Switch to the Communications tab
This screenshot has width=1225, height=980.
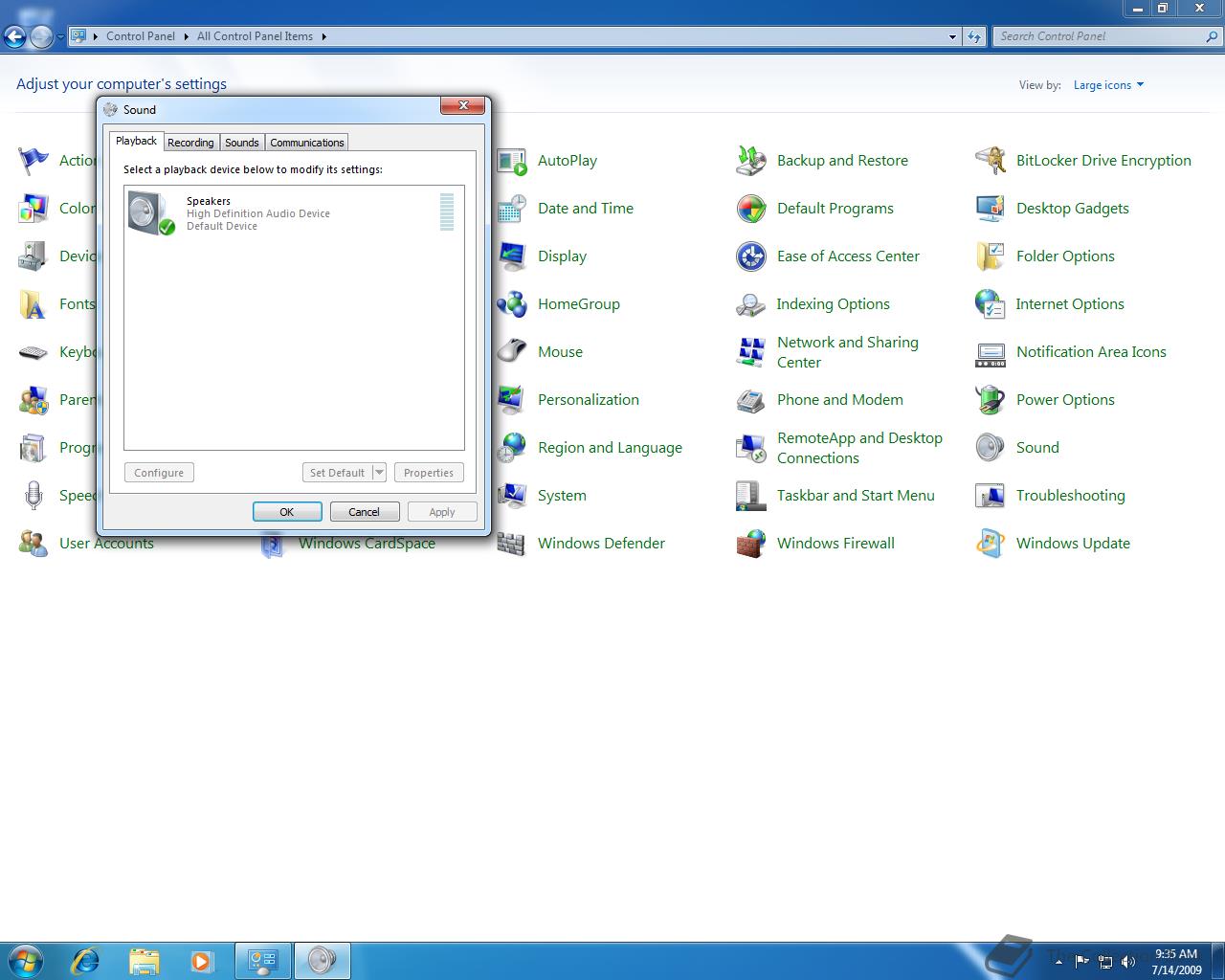click(307, 143)
